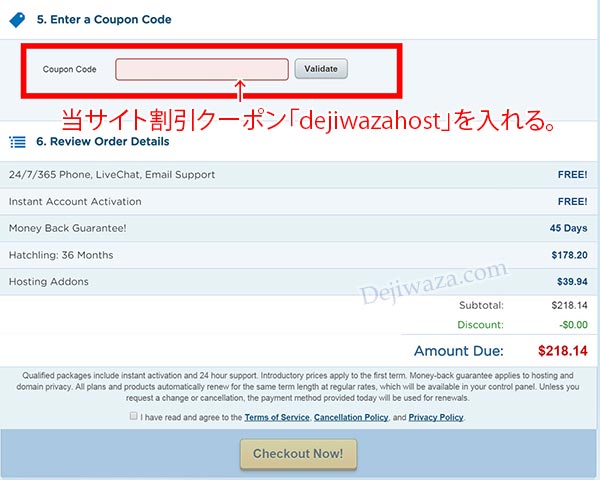Image resolution: width=600 pixels, height=480 pixels.
Task: Open the Privacy Policy link
Action: tap(436, 417)
